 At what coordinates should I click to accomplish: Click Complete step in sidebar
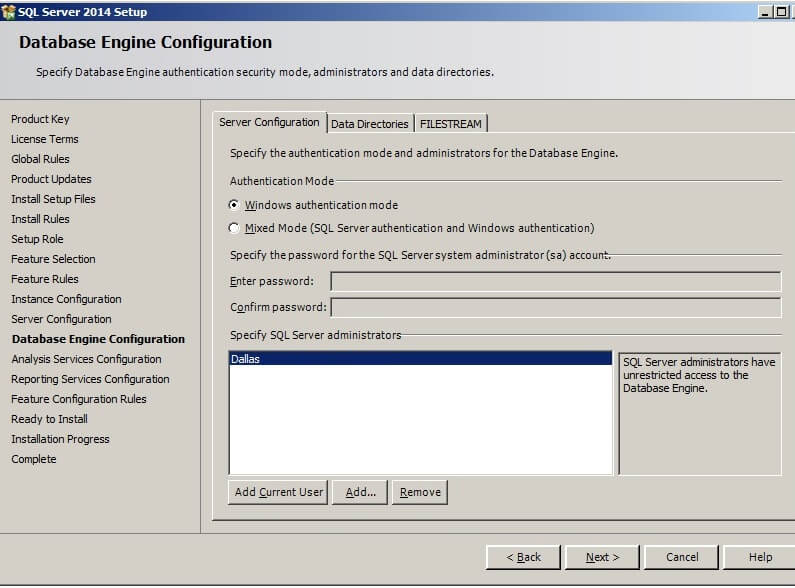33,459
